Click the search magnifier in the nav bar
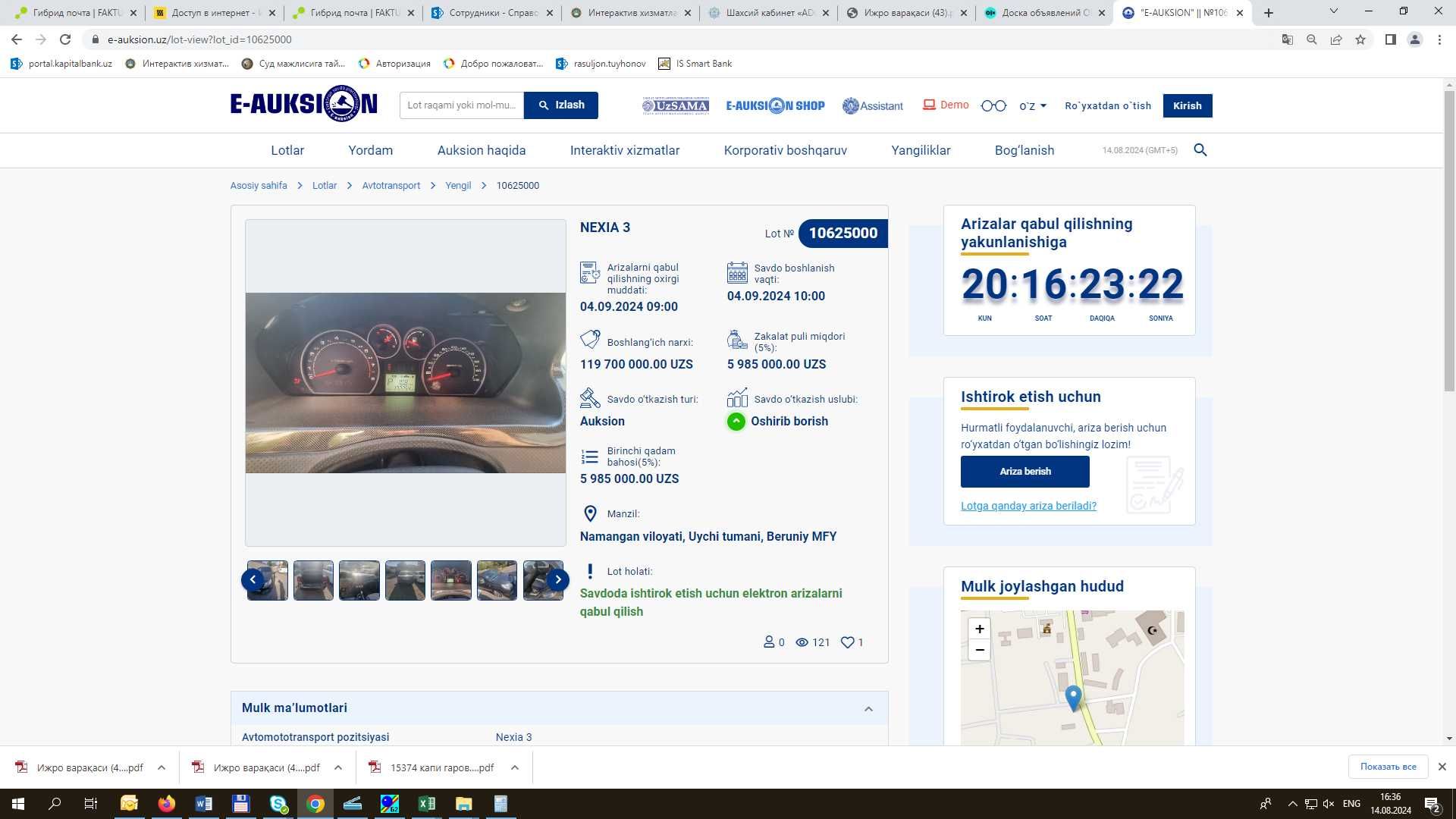 [1200, 150]
